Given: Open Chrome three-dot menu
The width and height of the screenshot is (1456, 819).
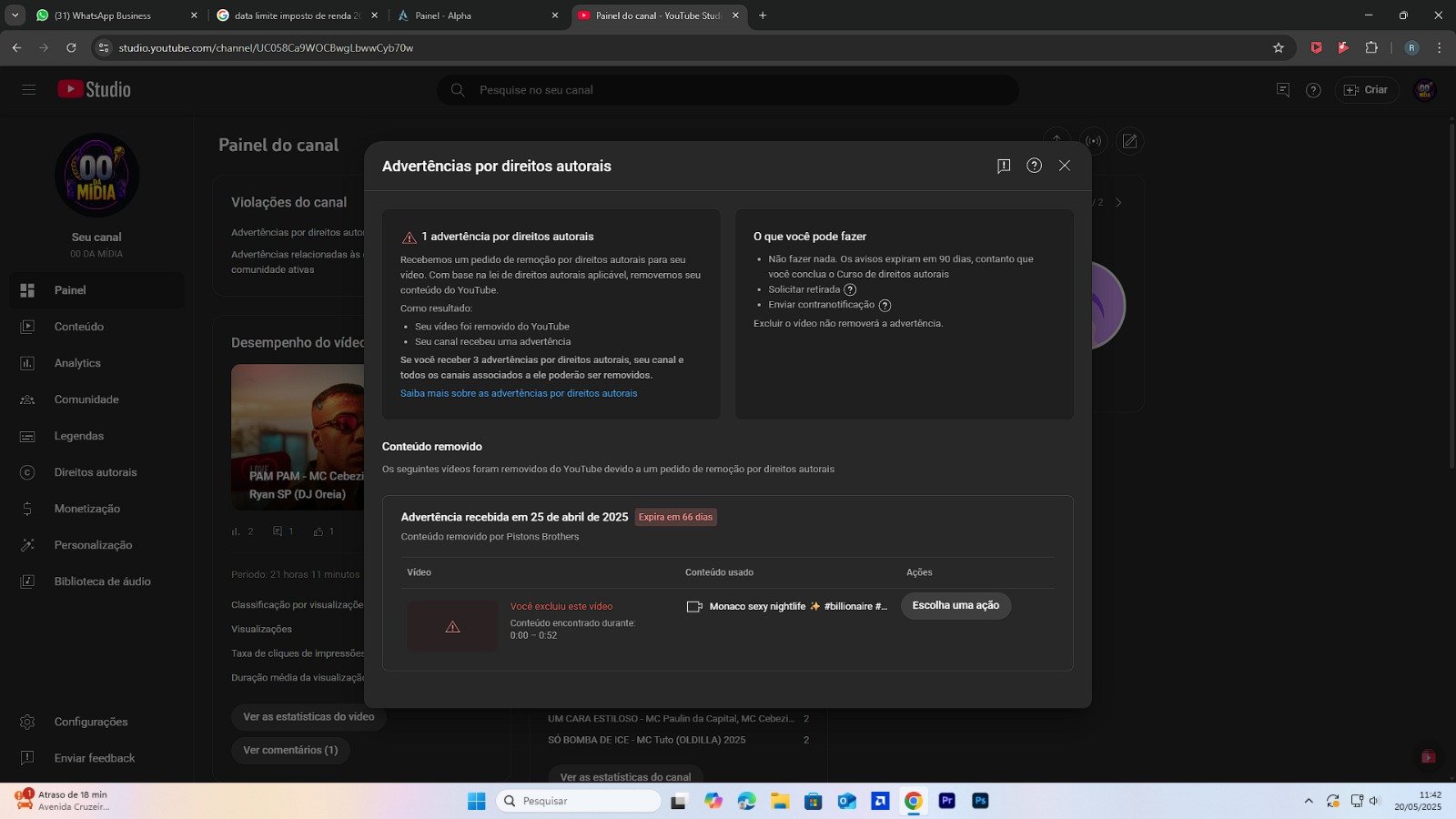Looking at the screenshot, I should 1439,47.
